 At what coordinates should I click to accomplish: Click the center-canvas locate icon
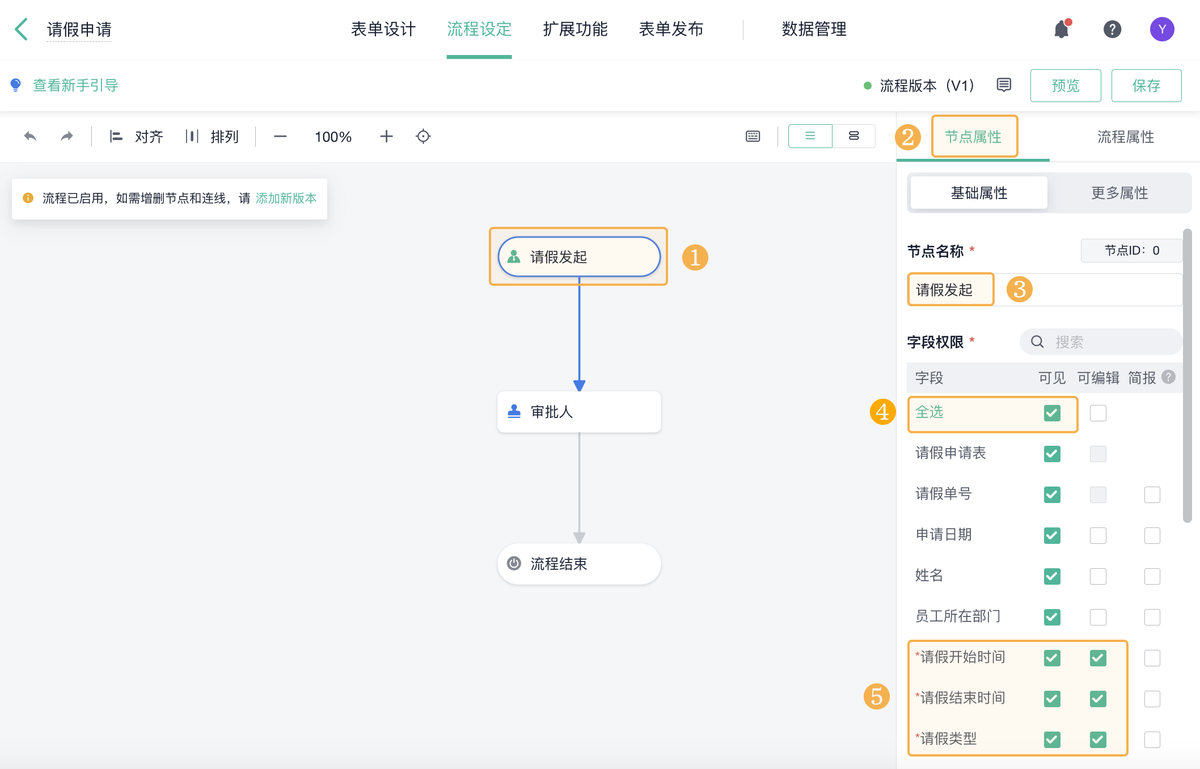(x=423, y=136)
